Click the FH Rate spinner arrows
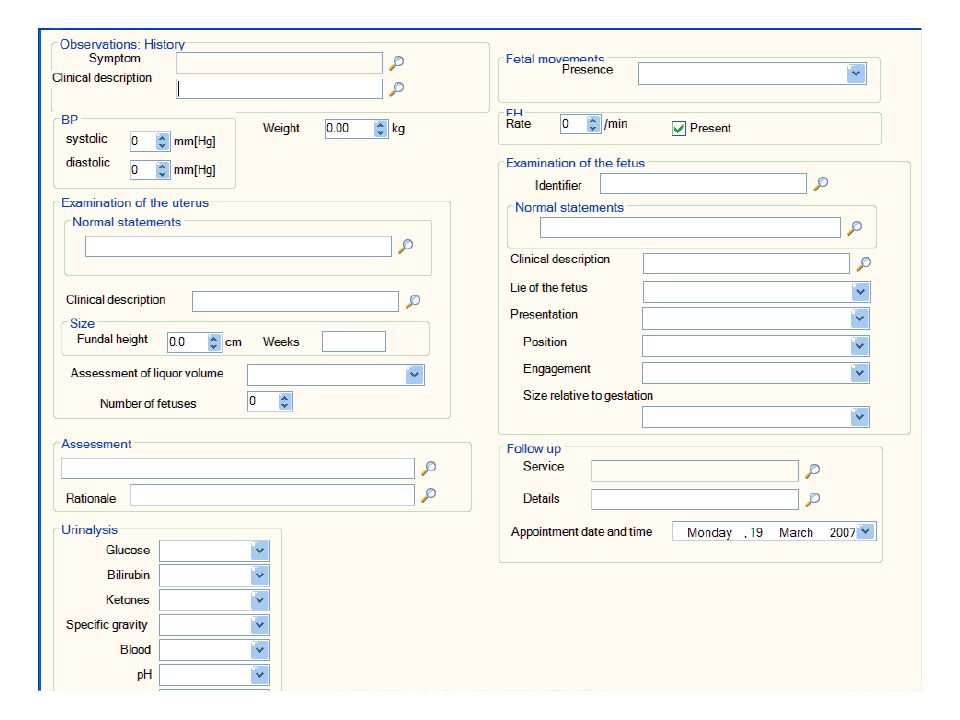This screenshot has height=720, width=960. pyautogui.click(x=593, y=124)
